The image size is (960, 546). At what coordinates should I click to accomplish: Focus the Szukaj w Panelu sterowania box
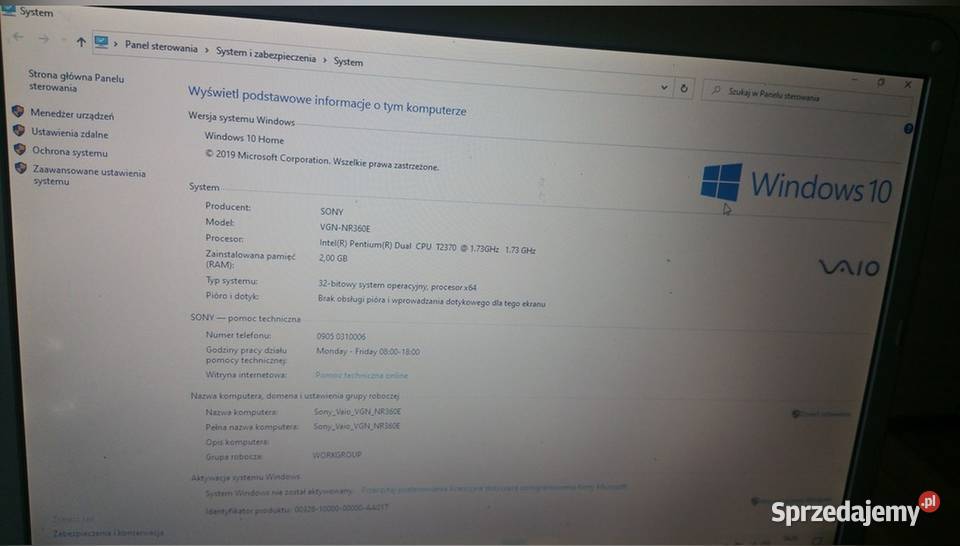click(x=808, y=98)
